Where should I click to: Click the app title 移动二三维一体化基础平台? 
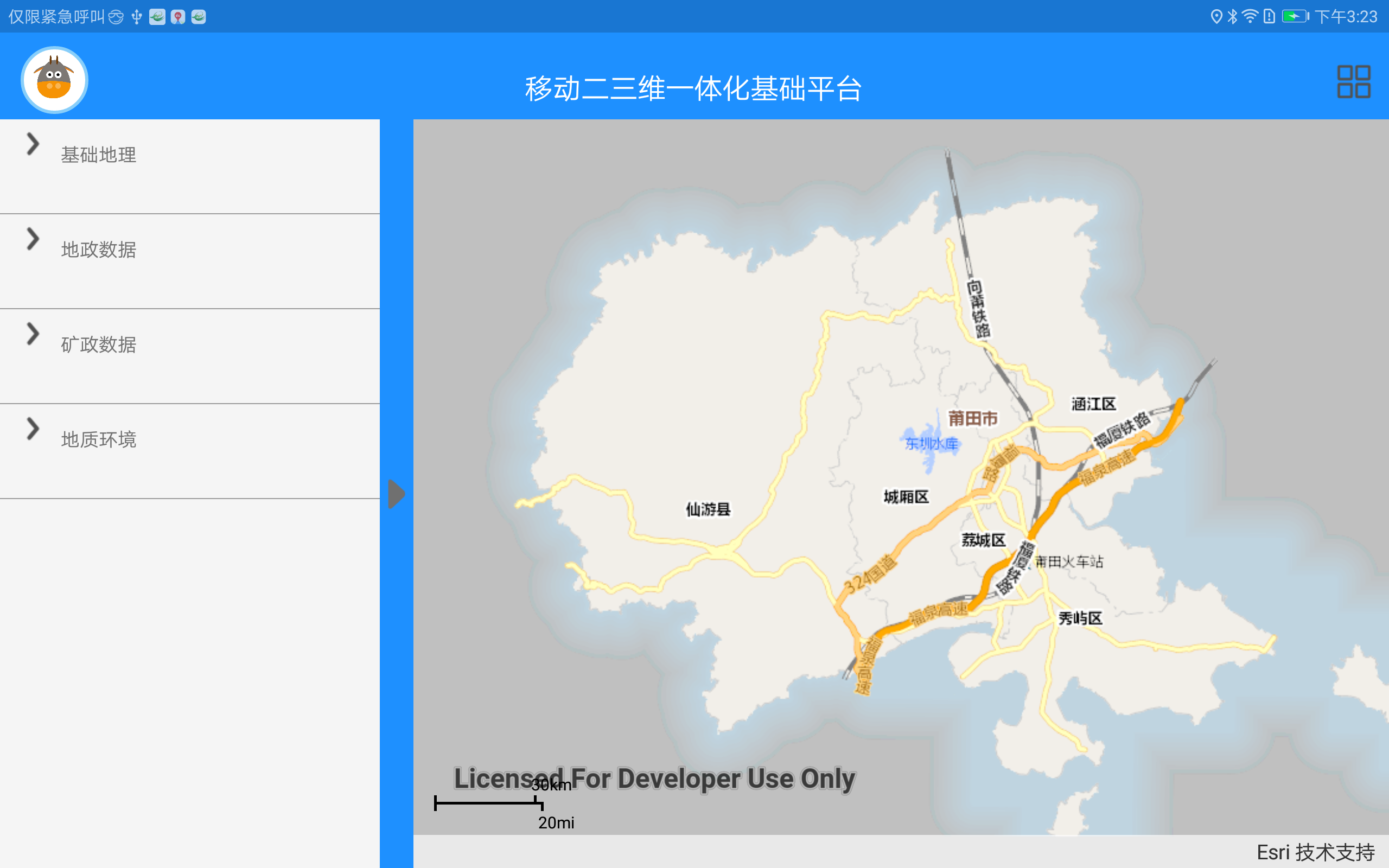[x=693, y=89]
